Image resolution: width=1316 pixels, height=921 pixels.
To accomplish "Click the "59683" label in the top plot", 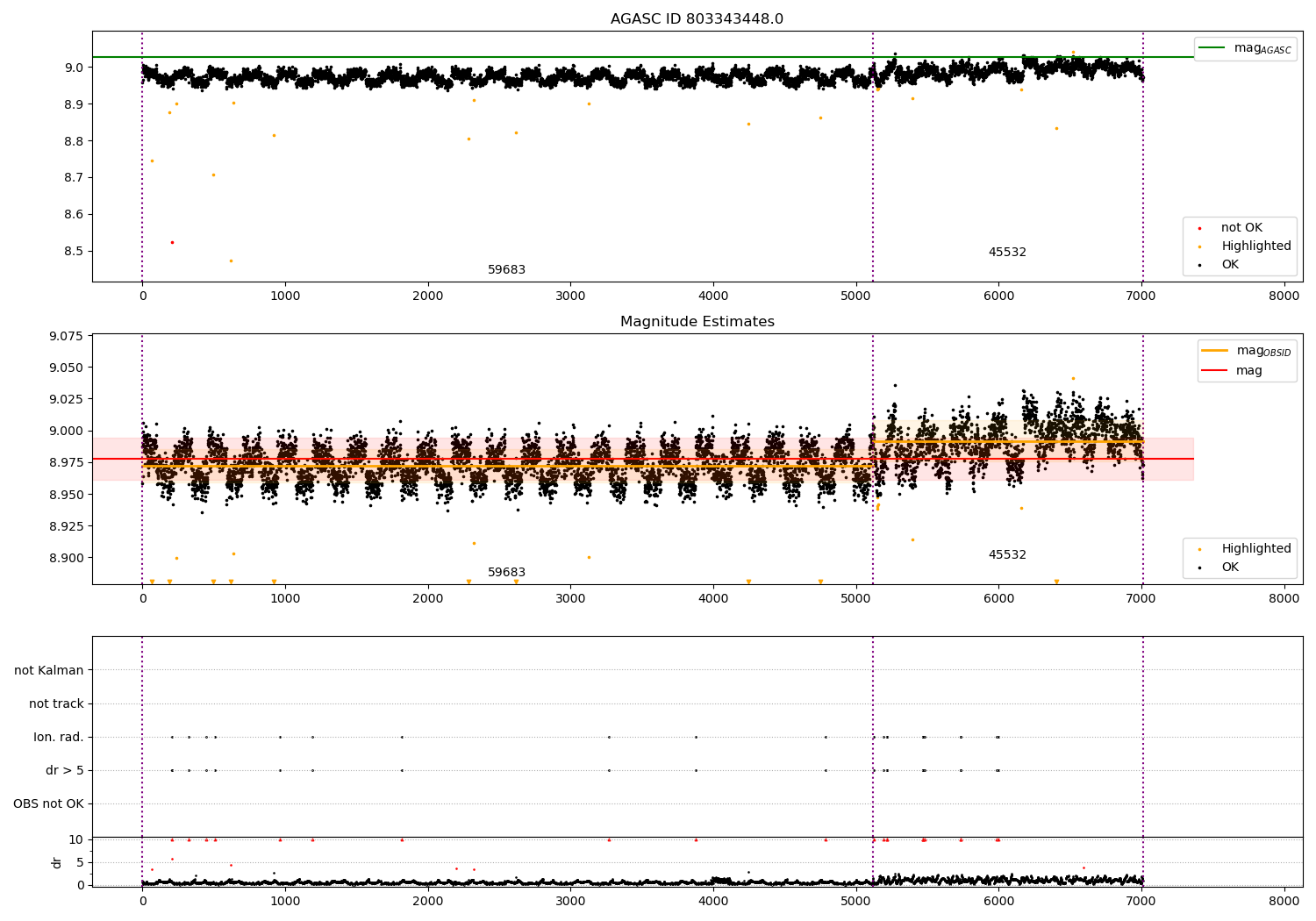I will (x=506, y=270).
